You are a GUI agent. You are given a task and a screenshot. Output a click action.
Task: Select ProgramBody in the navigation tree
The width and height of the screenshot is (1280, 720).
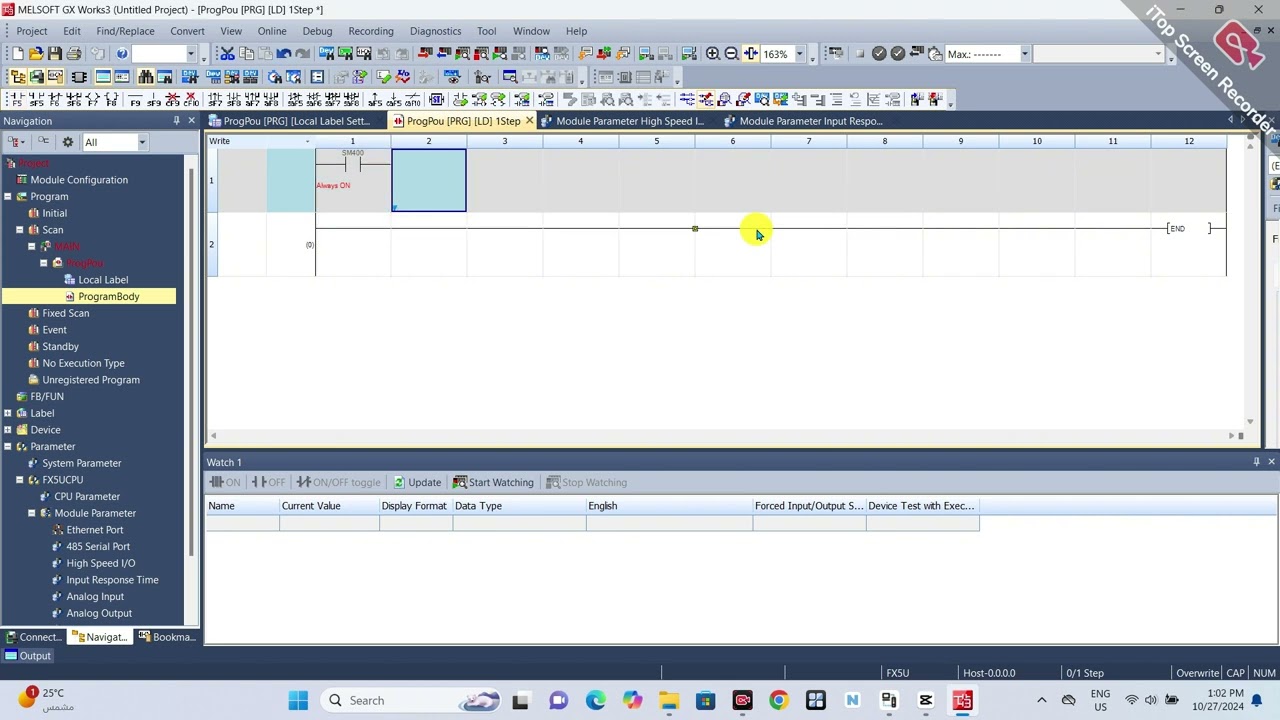[x=109, y=297]
